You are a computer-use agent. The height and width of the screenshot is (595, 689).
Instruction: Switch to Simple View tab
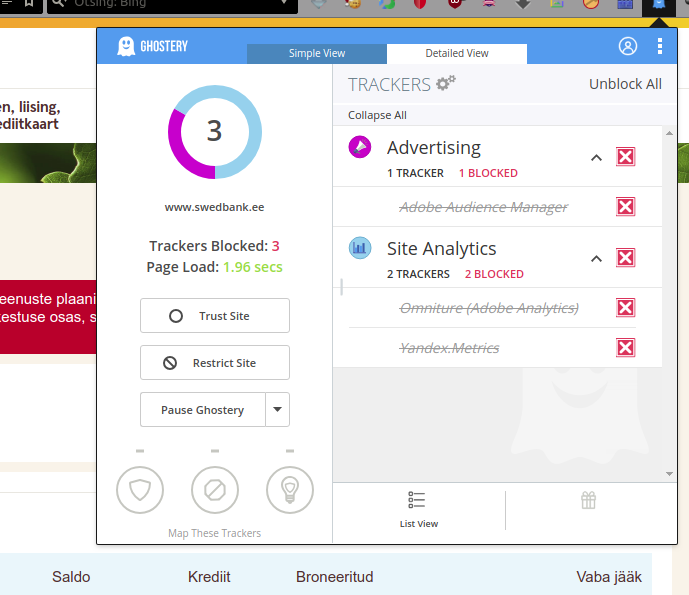[317, 54]
